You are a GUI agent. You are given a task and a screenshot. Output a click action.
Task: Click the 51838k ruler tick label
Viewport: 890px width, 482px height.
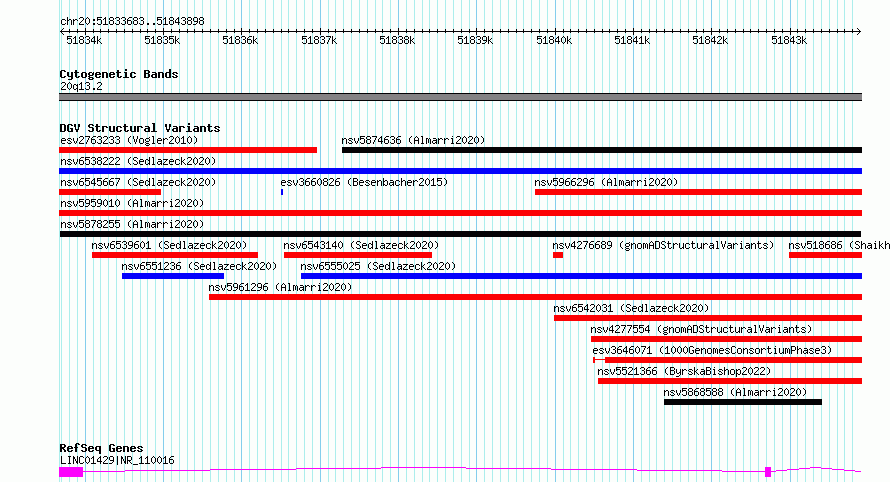click(x=397, y=41)
